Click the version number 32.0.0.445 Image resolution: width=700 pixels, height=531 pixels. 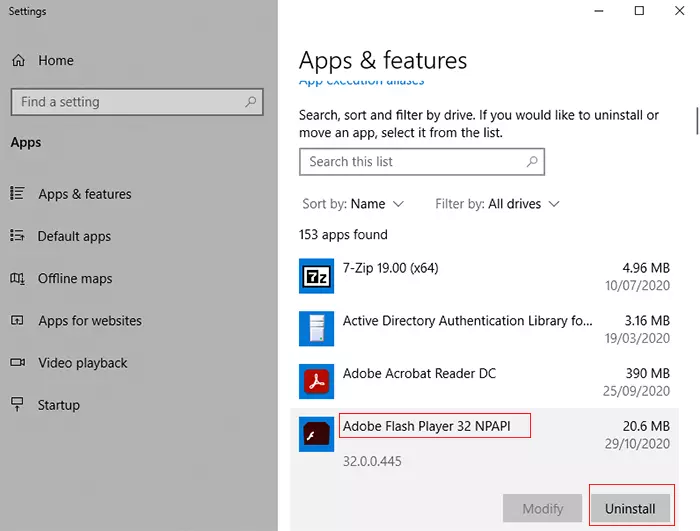click(372, 461)
